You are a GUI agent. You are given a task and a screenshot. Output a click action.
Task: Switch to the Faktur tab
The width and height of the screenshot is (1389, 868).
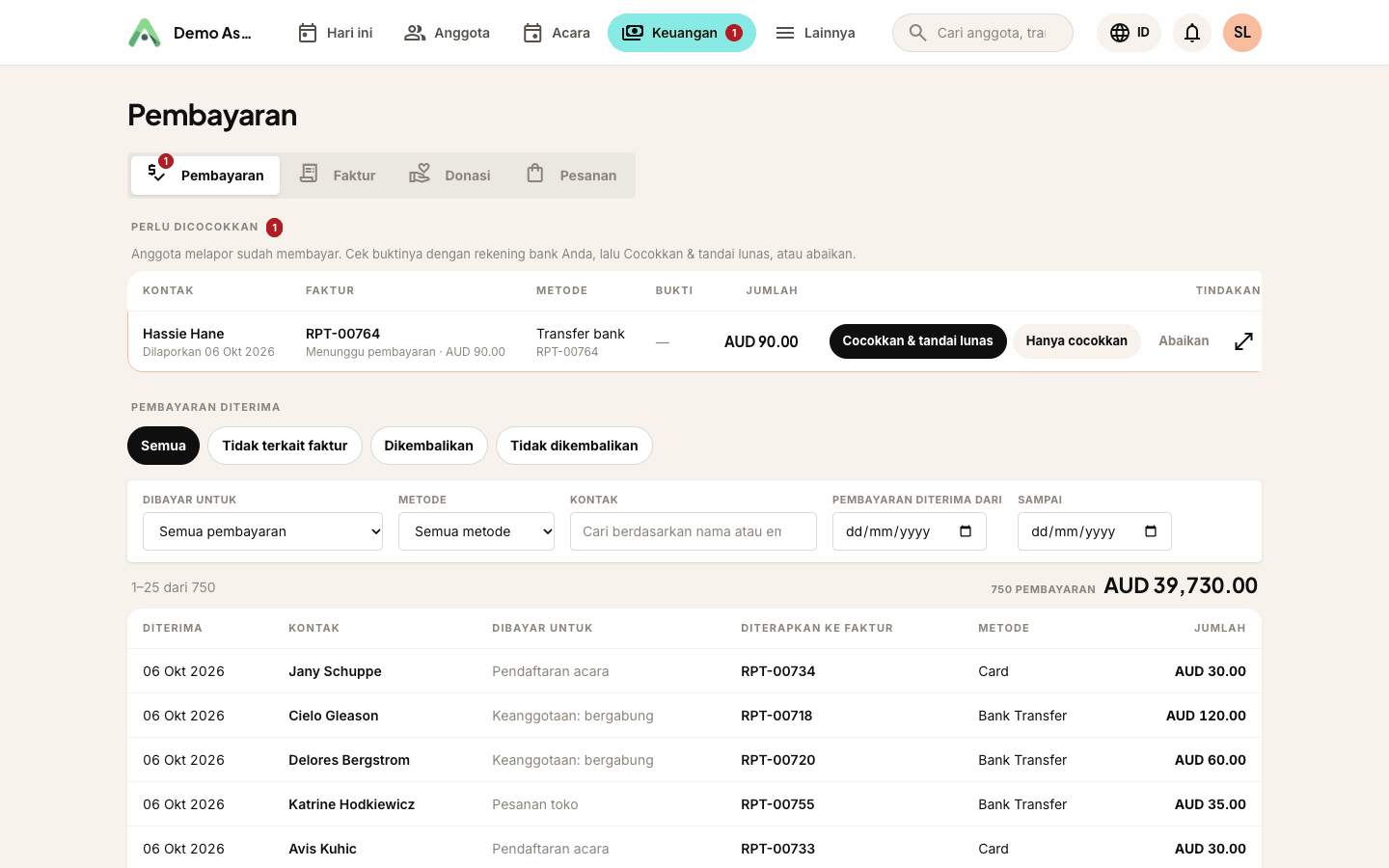coord(337,176)
